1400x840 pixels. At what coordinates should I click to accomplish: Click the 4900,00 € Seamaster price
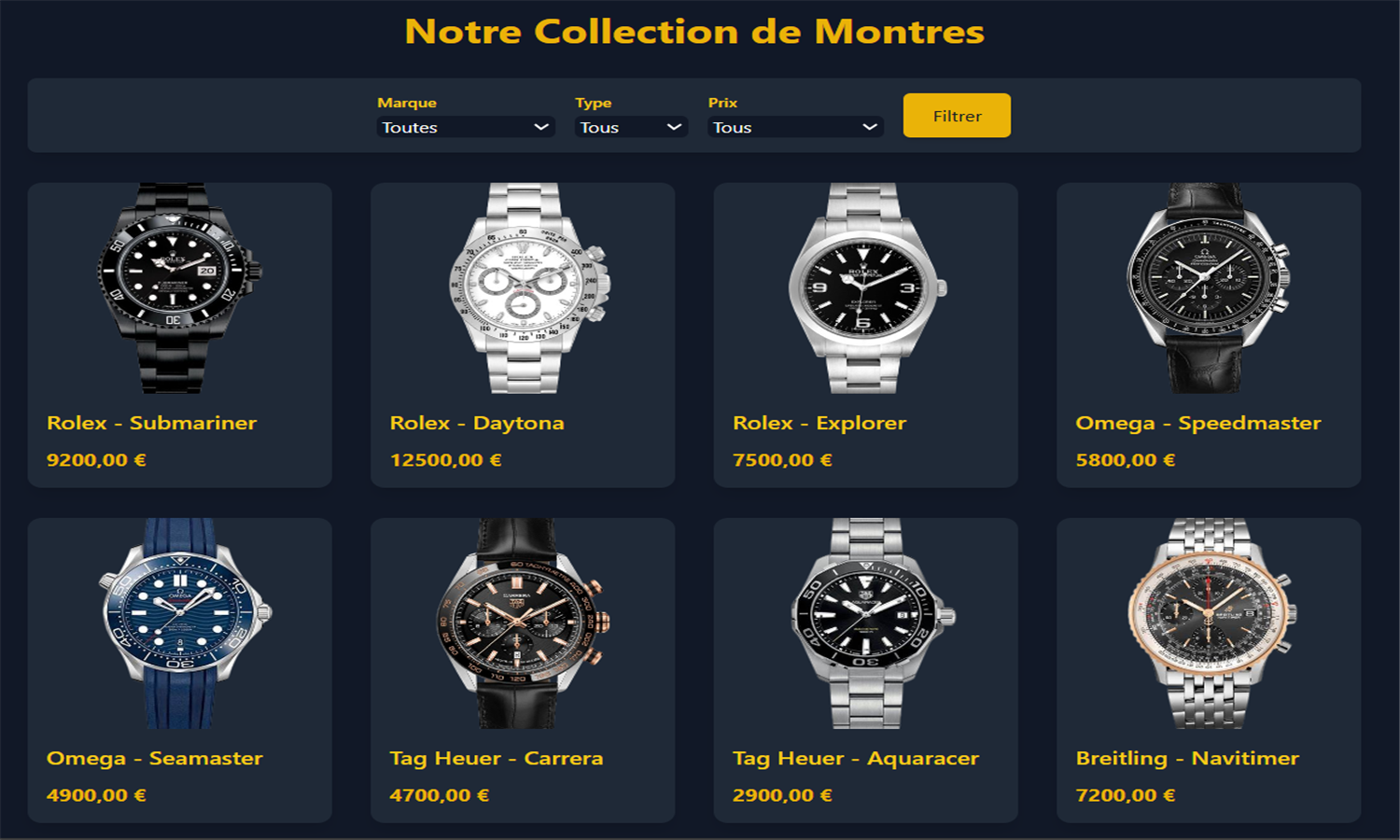[96, 795]
